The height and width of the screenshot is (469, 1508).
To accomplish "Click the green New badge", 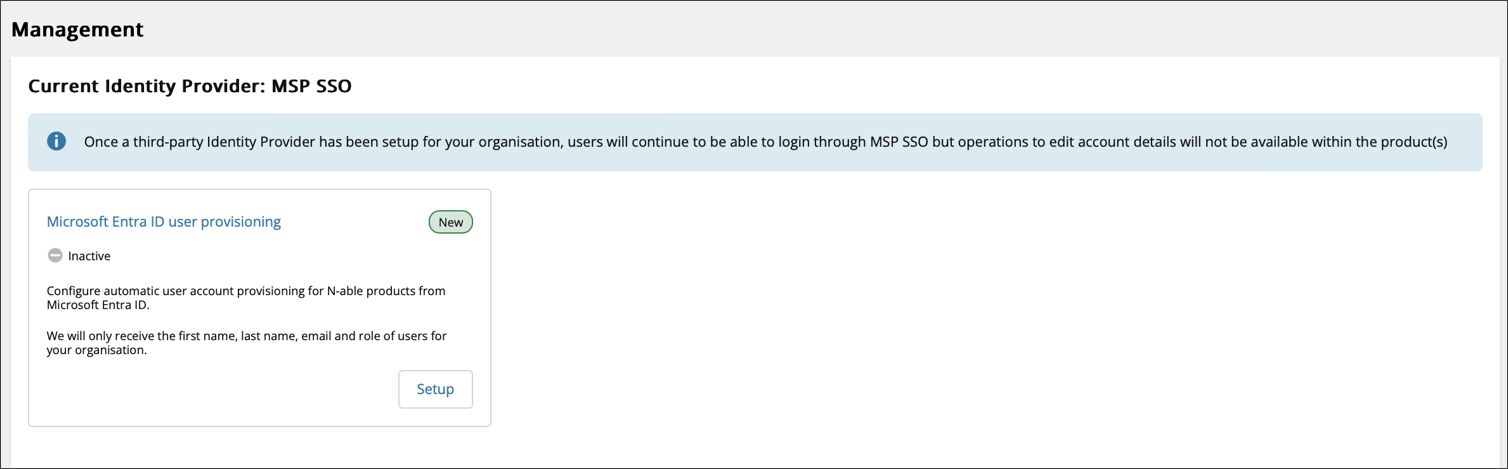I will tap(450, 222).
